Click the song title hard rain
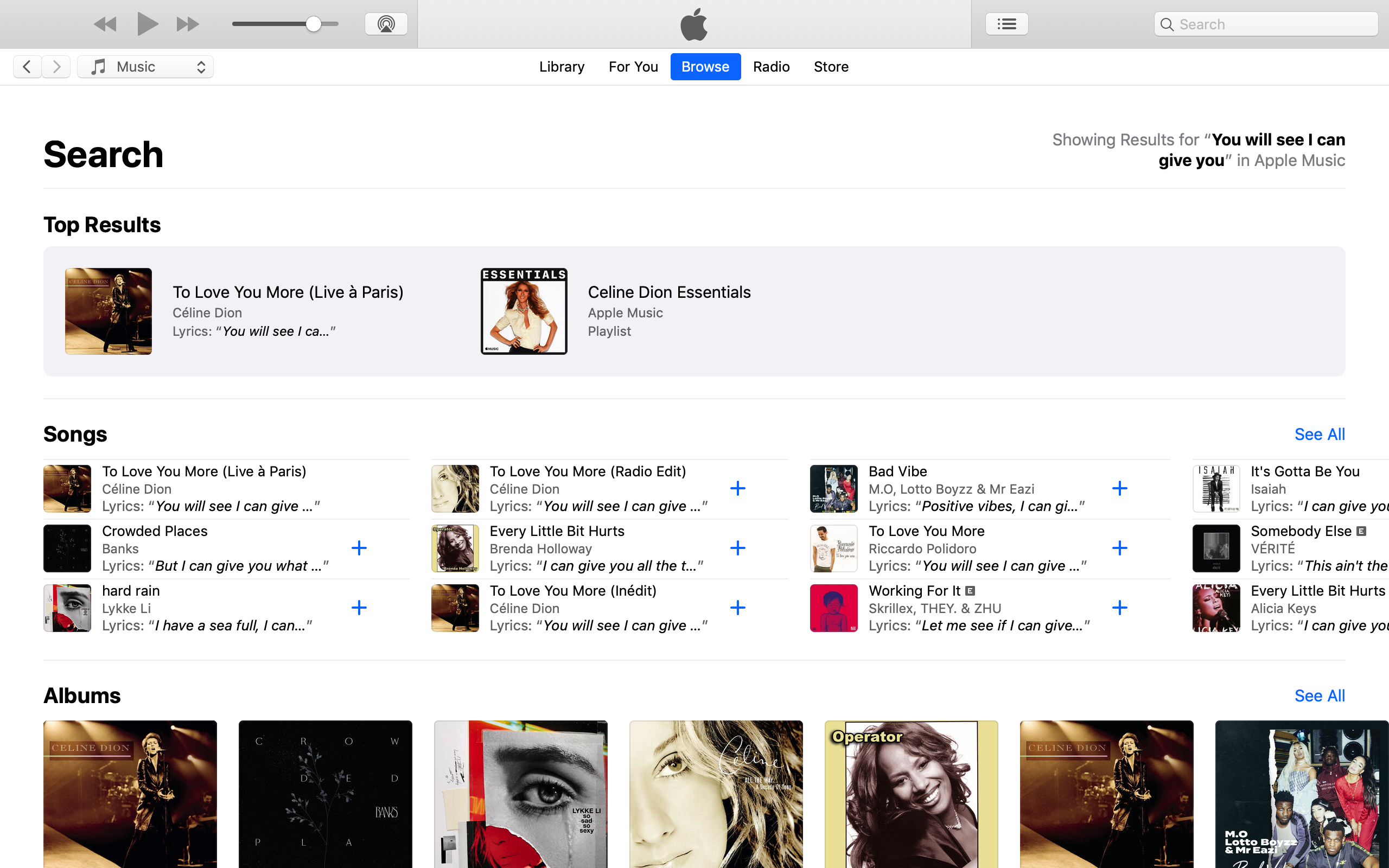 pos(131,591)
